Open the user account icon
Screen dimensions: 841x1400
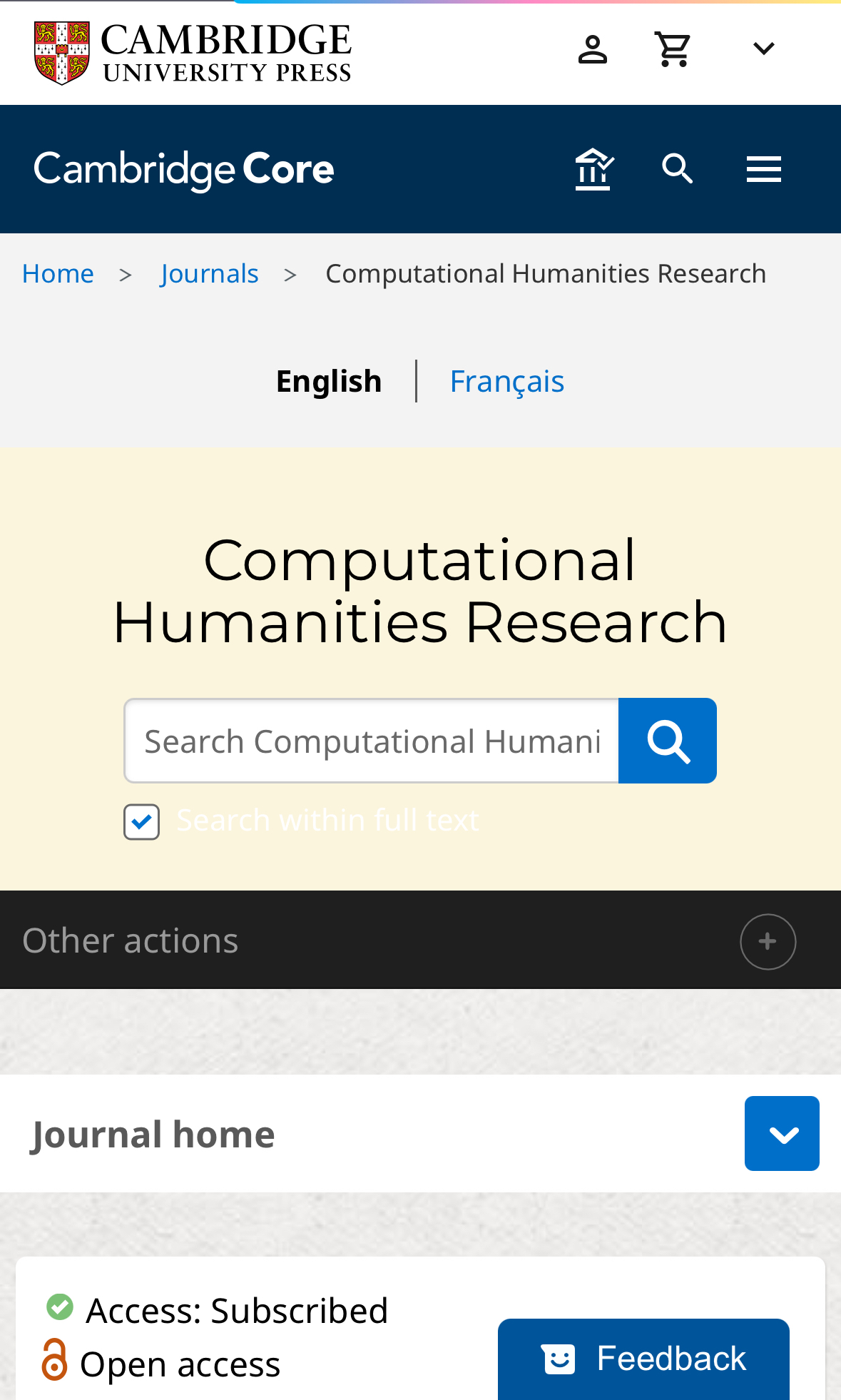click(x=592, y=49)
